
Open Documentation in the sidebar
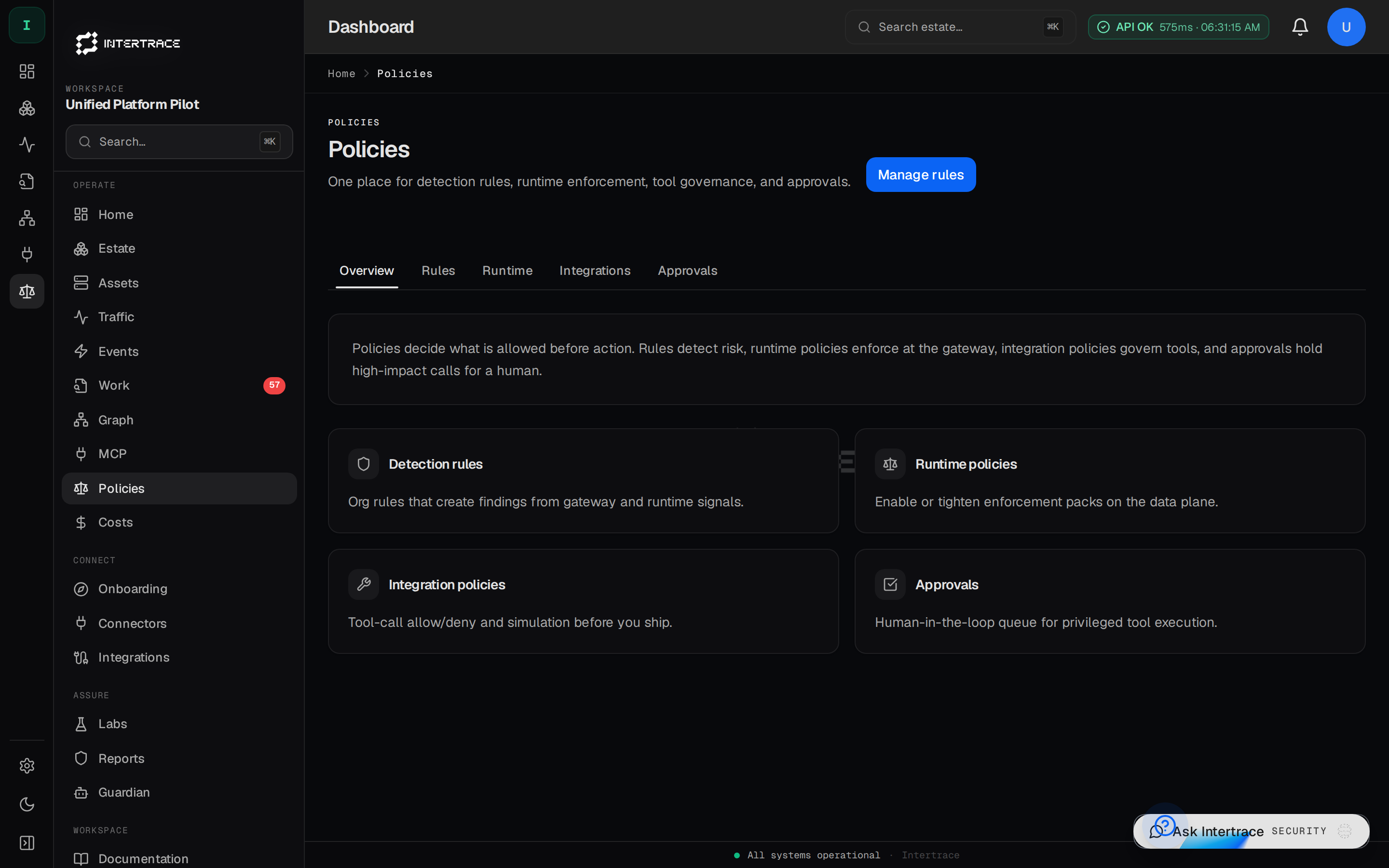click(x=179, y=859)
